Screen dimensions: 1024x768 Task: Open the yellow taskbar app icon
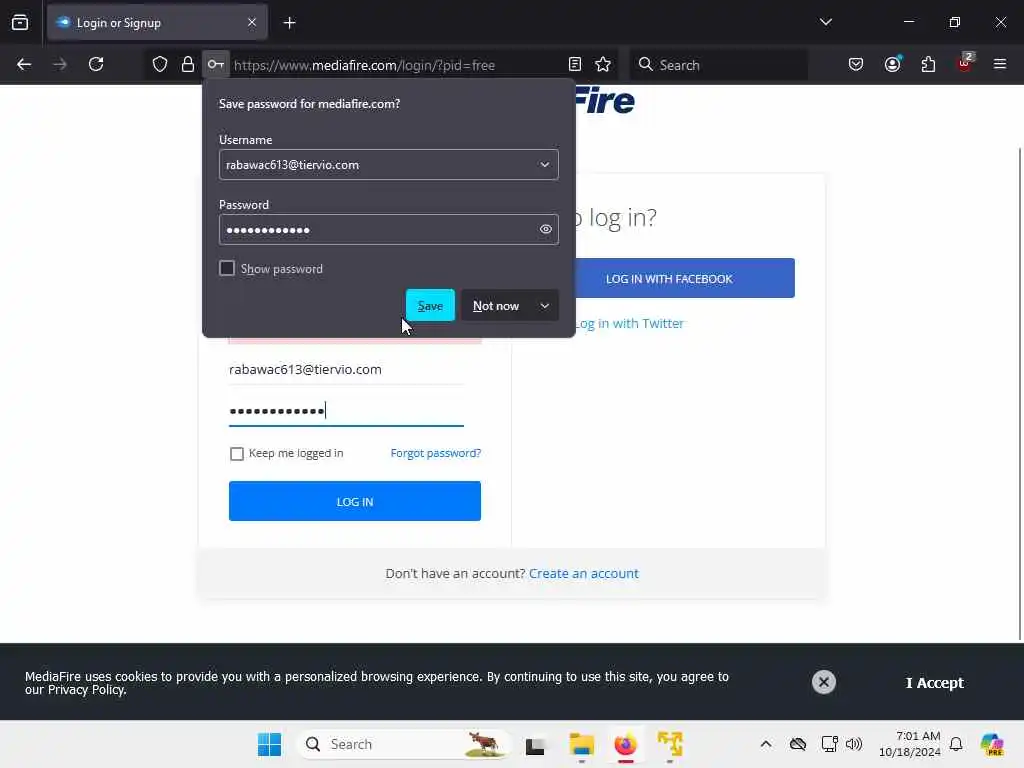(x=670, y=744)
